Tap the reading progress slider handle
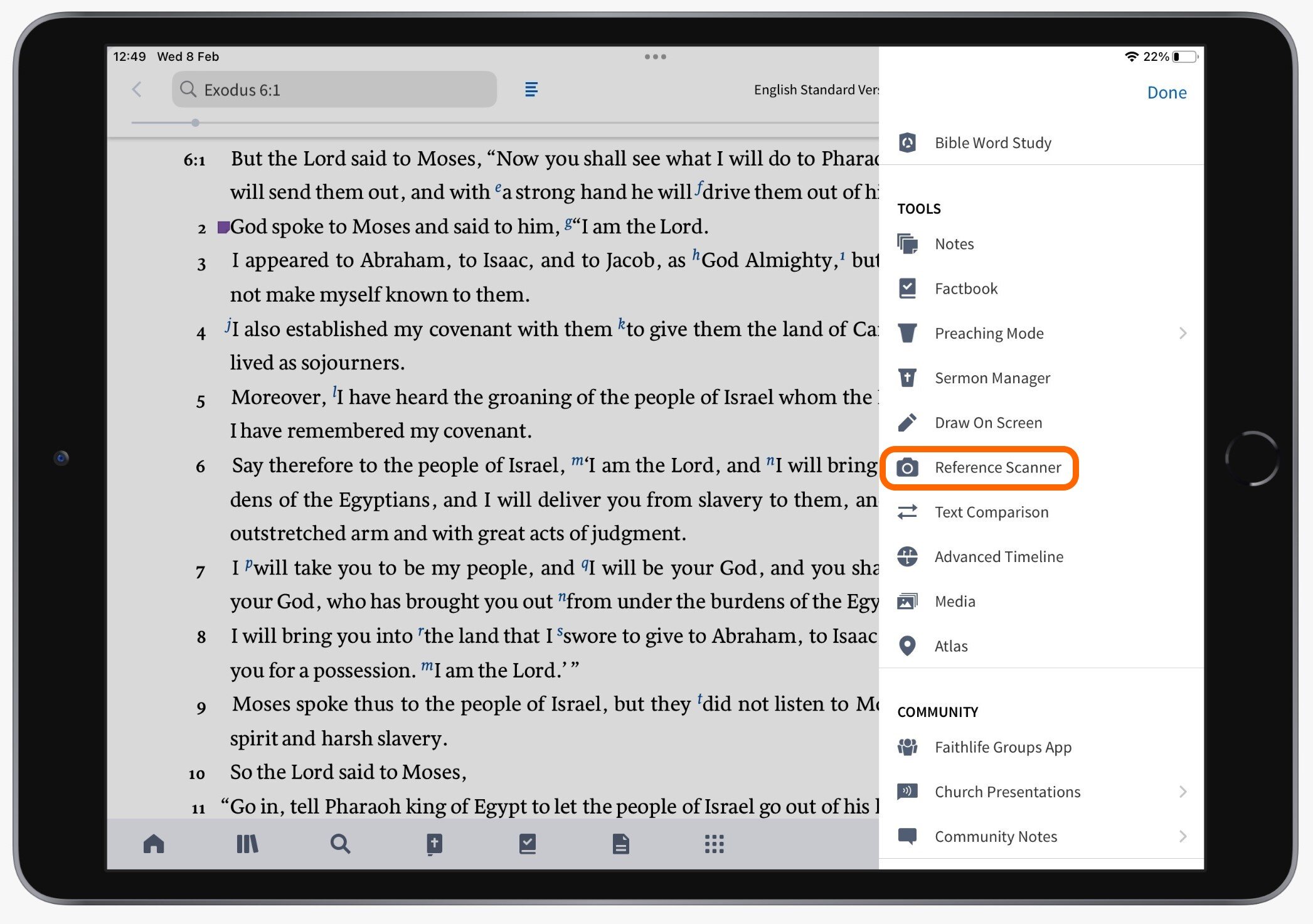 point(196,123)
